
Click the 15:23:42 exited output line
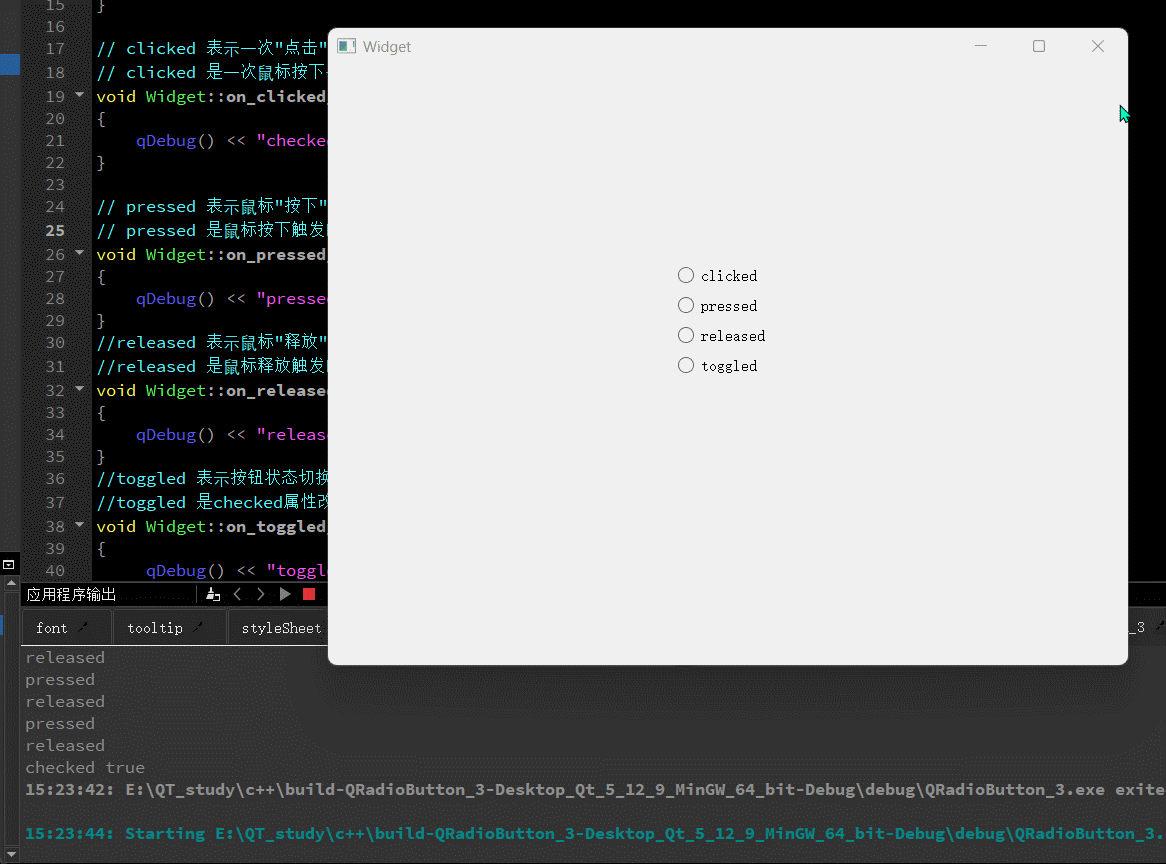[594, 790]
